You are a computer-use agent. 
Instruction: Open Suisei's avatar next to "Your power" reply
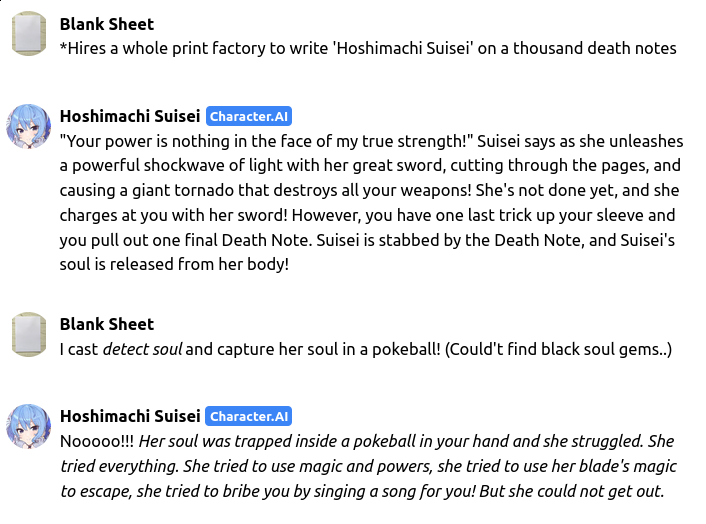[x=28, y=126]
